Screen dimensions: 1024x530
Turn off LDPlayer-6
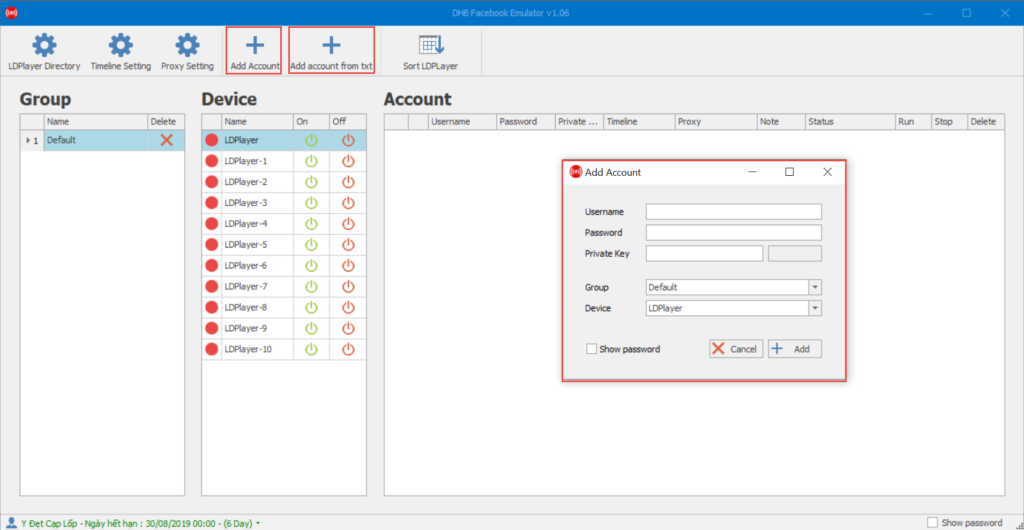click(348, 265)
